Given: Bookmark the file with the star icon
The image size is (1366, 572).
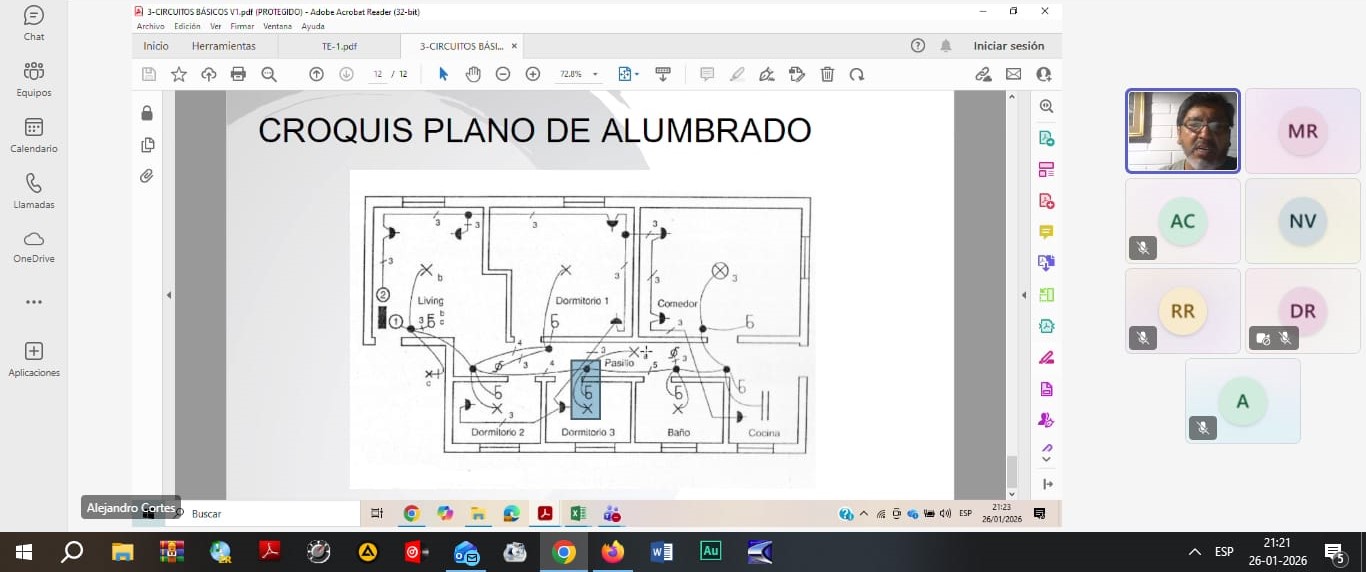Looking at the screenshot, I should (x=179, y=74).
